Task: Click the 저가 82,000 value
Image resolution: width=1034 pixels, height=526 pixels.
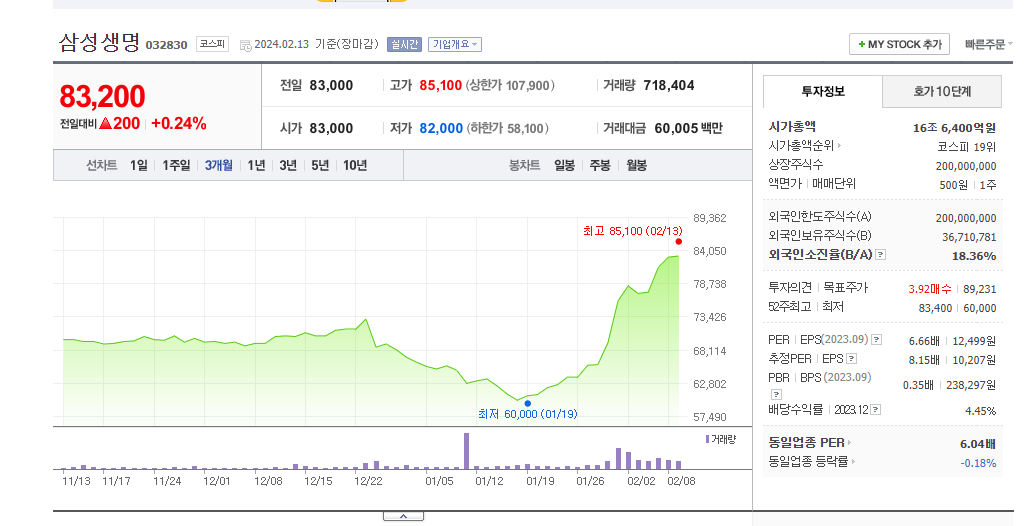Action: click(x=441, y=129)
